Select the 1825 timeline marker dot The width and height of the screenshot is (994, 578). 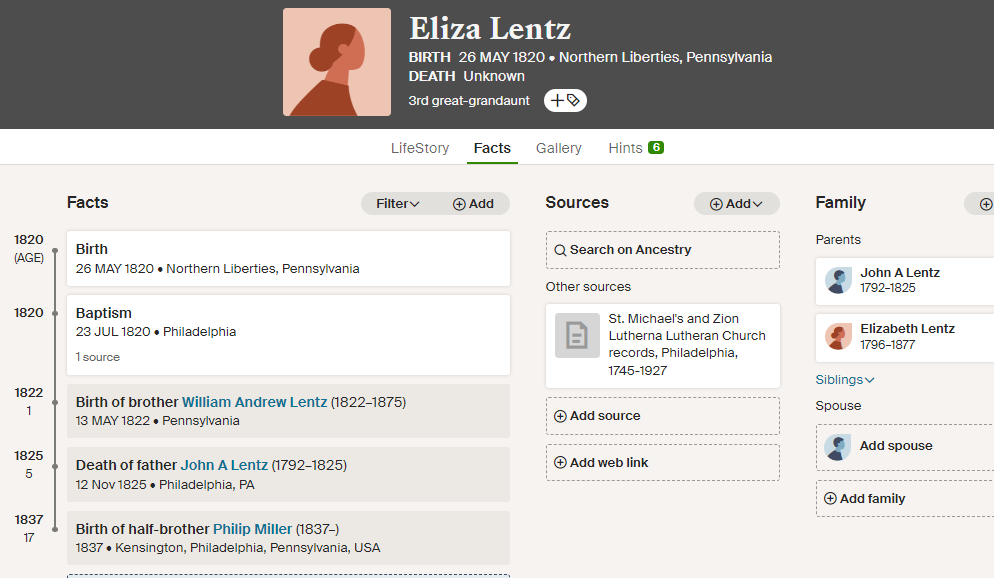pos(55,466)
